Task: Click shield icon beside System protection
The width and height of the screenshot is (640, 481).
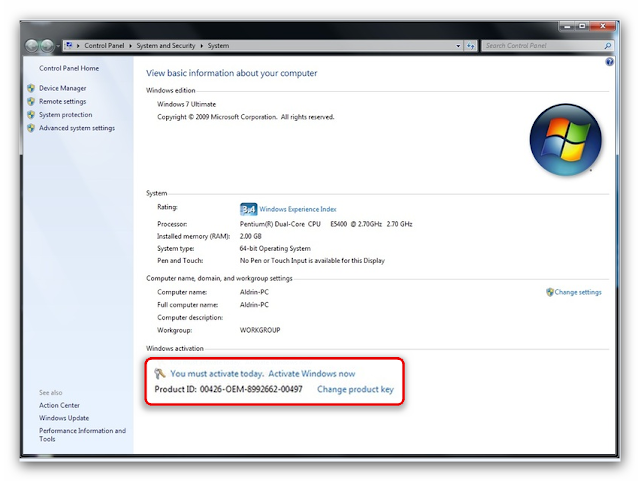Action: click(x=31, y=115)
